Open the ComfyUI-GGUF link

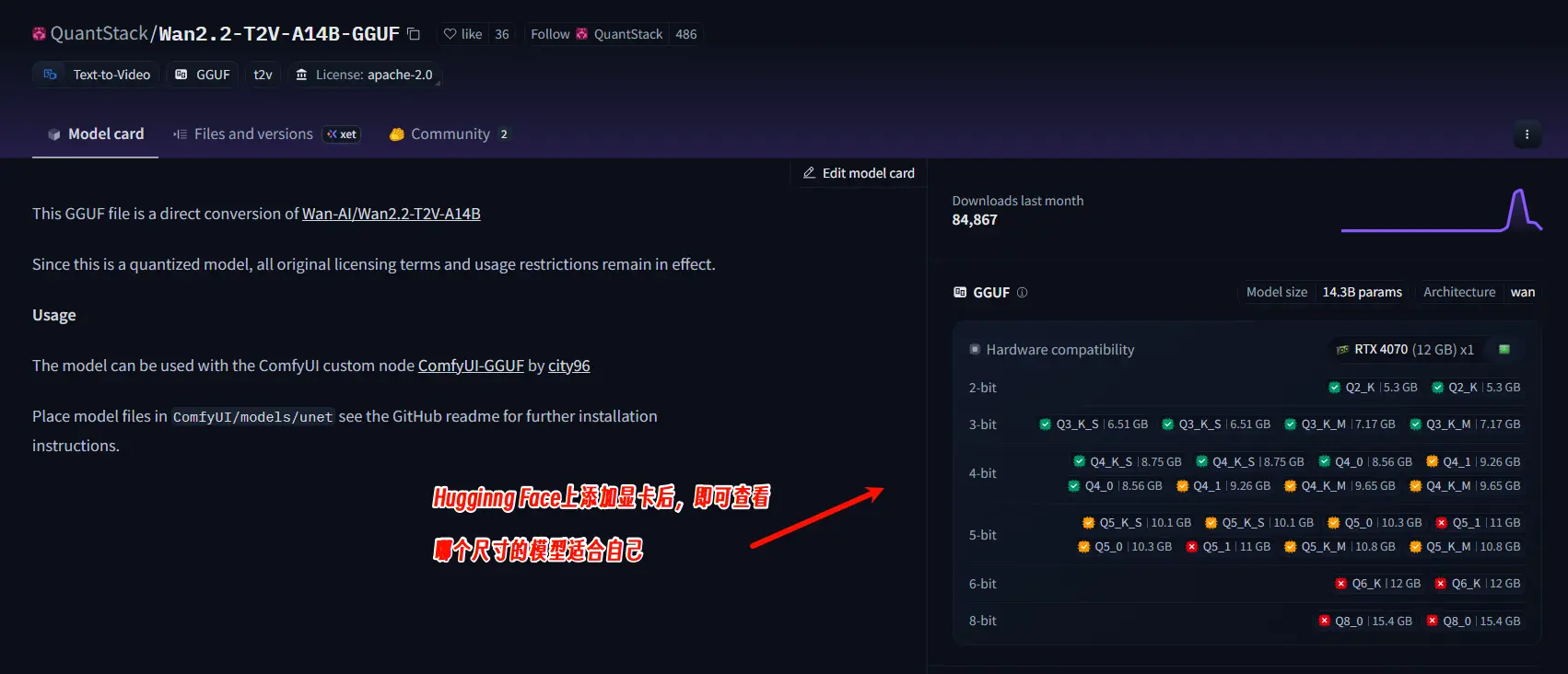pyautogui.click(x=471, y=366)
